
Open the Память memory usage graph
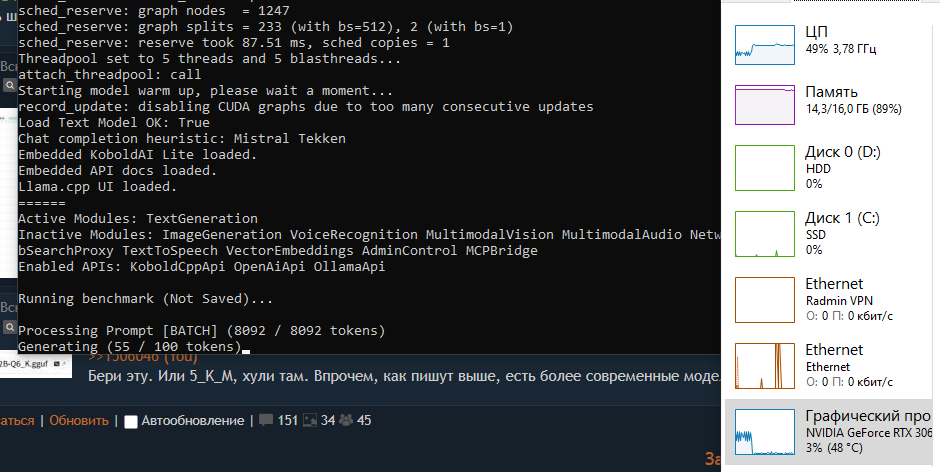[x=830, y=100]
